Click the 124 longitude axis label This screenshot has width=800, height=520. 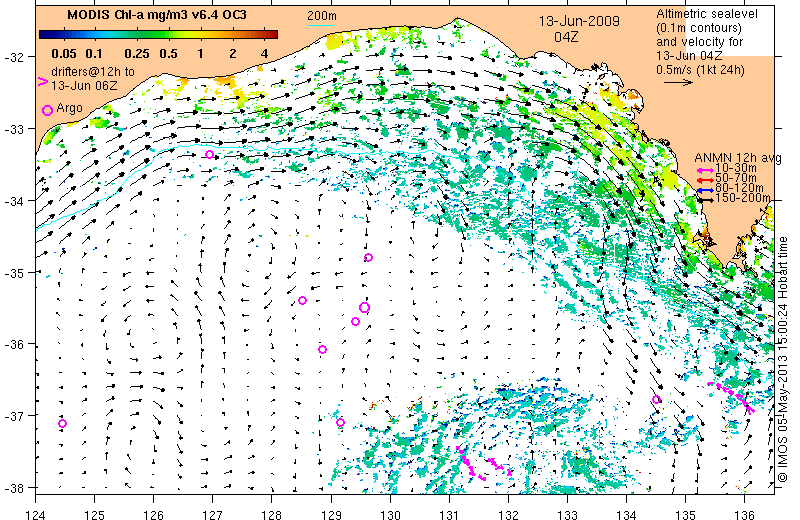tap(36, 514)
